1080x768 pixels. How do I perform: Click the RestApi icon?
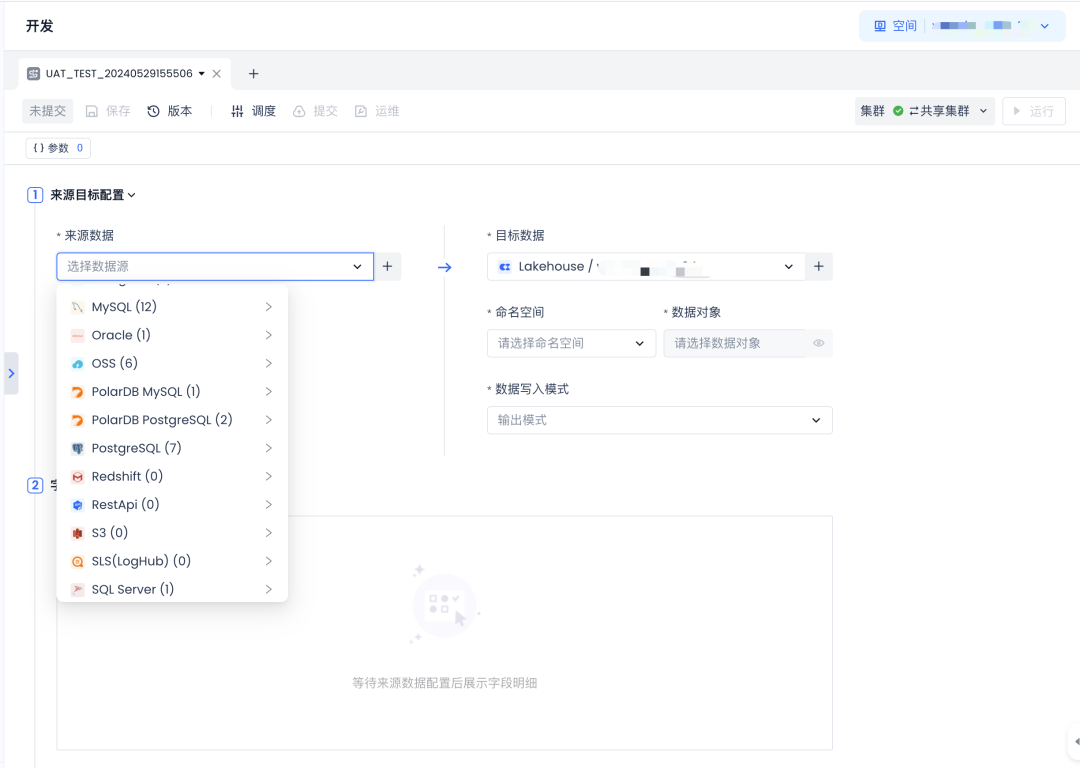77,505
